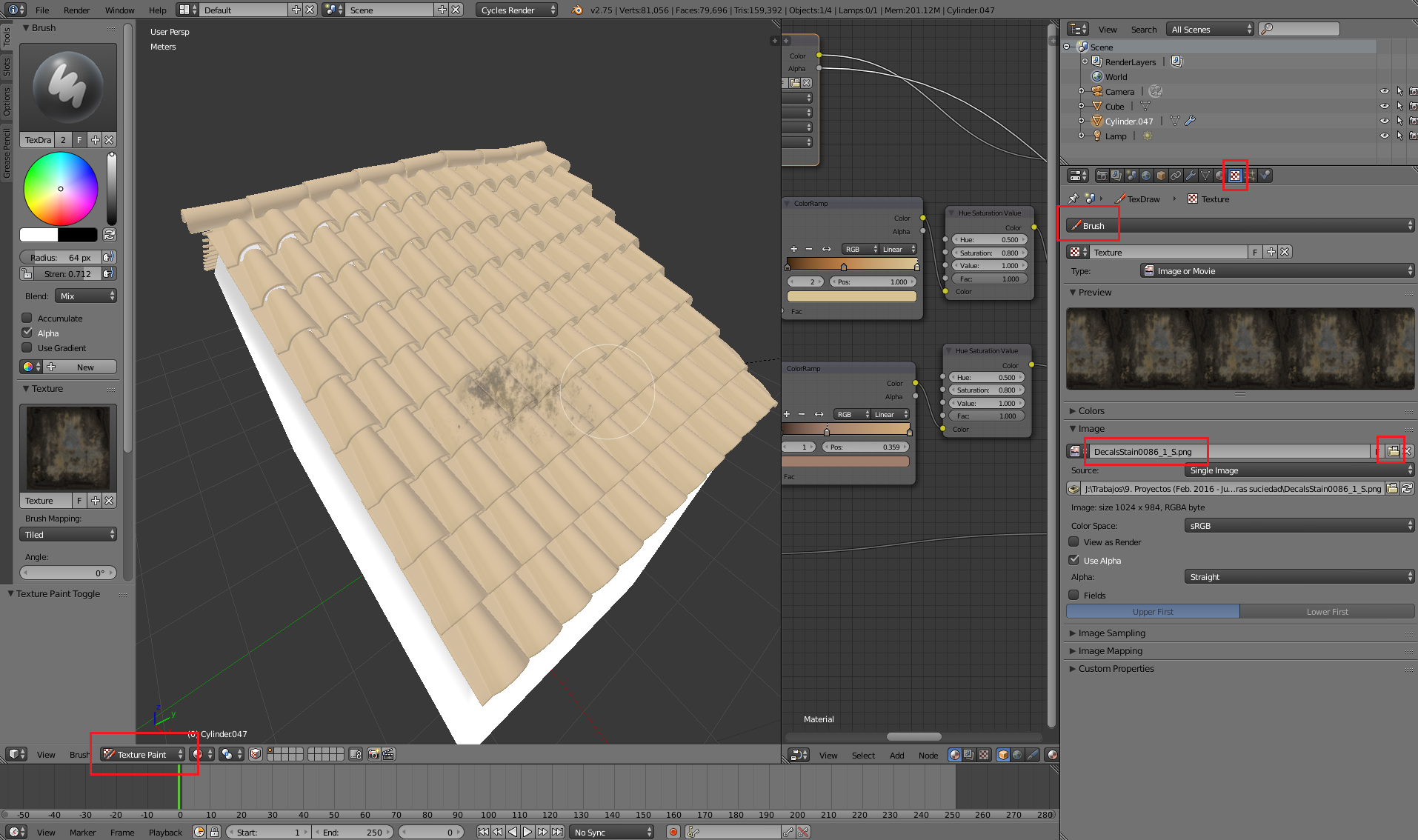Viewport: 1418px width, 840px height.
Task: Open image file browser for DecalsStain0086_1_S.png
Action: (1393, 451)
